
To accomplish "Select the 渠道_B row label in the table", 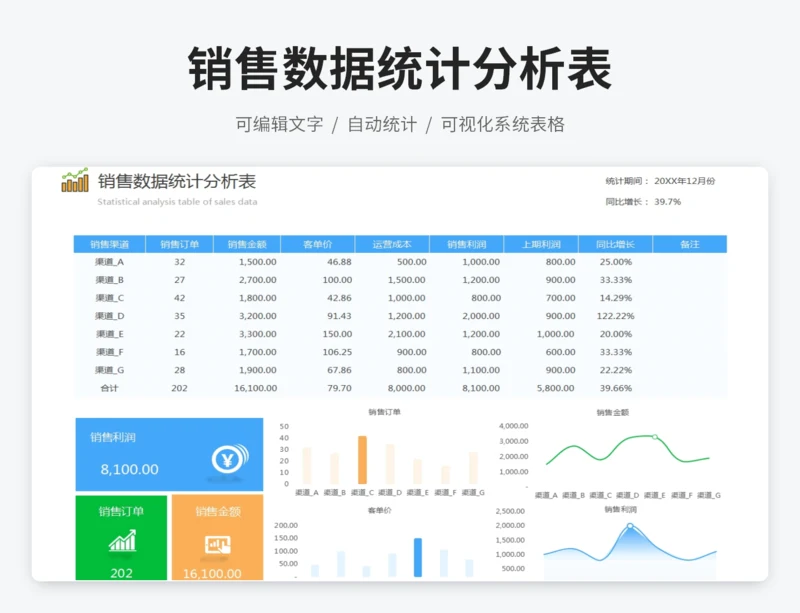I will (x=110, y=280).
